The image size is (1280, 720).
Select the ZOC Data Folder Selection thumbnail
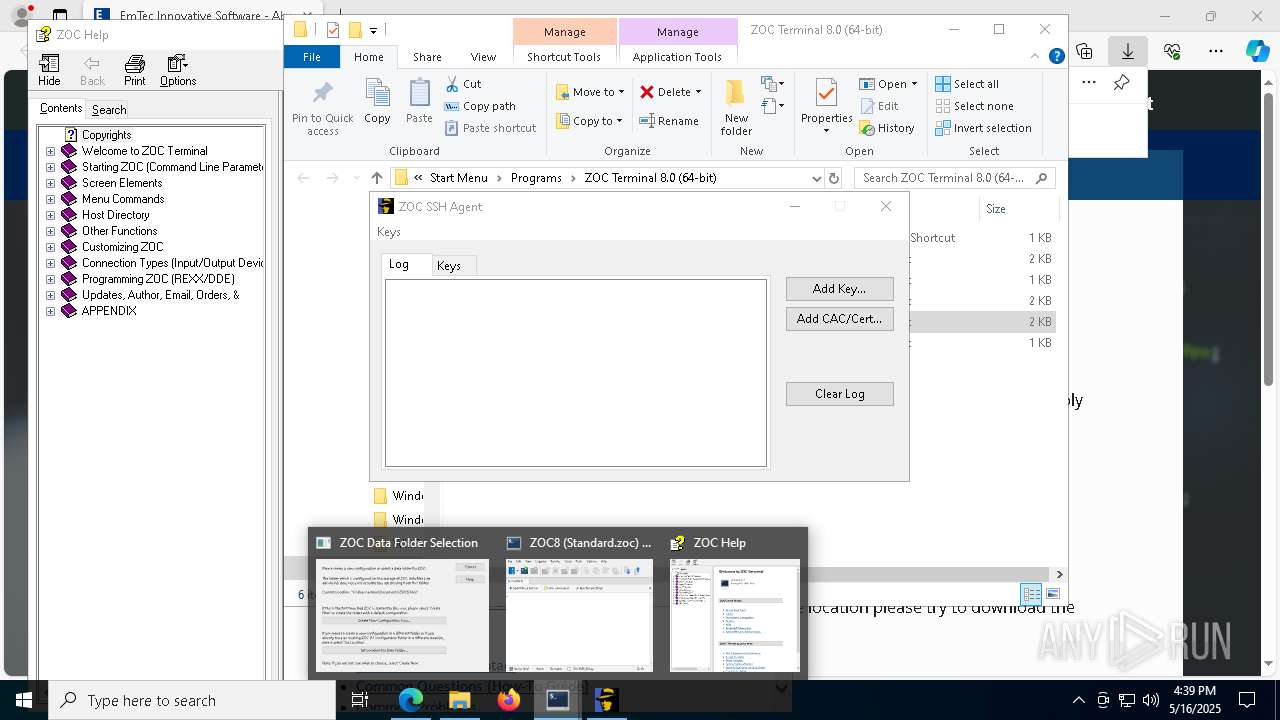[403, 603]
